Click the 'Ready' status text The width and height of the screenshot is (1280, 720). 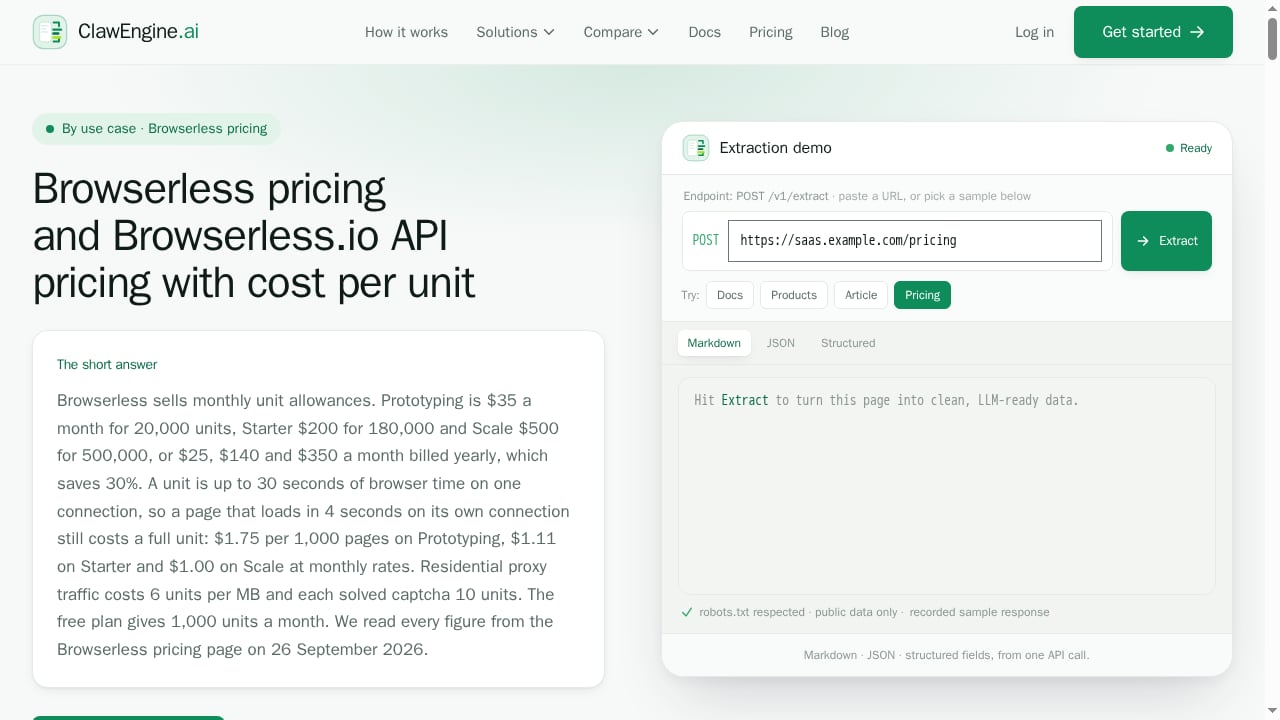(x=1196, y=148)
